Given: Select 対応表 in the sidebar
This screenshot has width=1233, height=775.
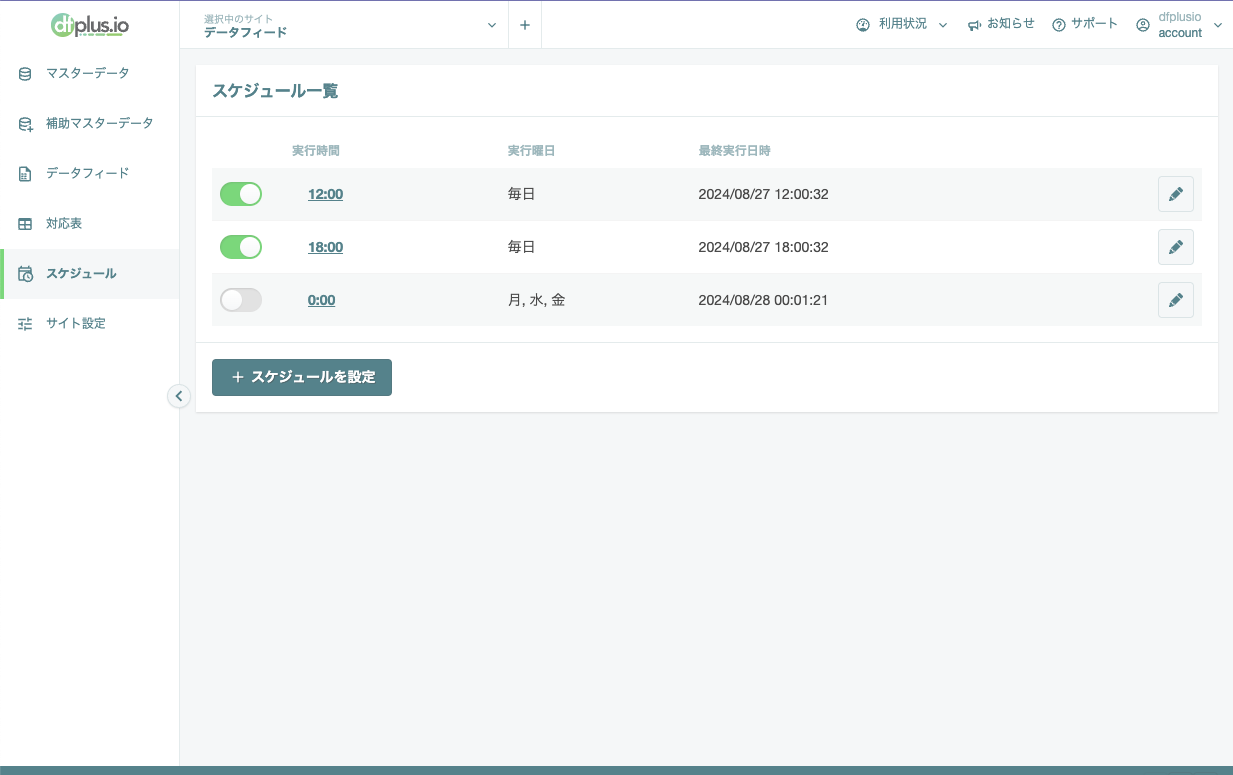Looking at the screenshot, I should [64, 223].
